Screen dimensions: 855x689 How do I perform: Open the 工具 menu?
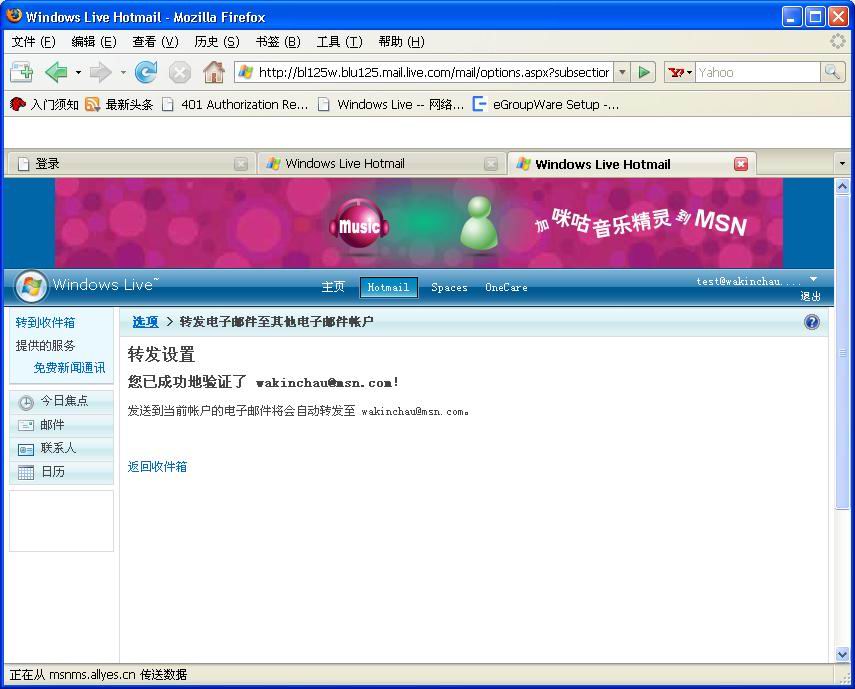point(340,42)
